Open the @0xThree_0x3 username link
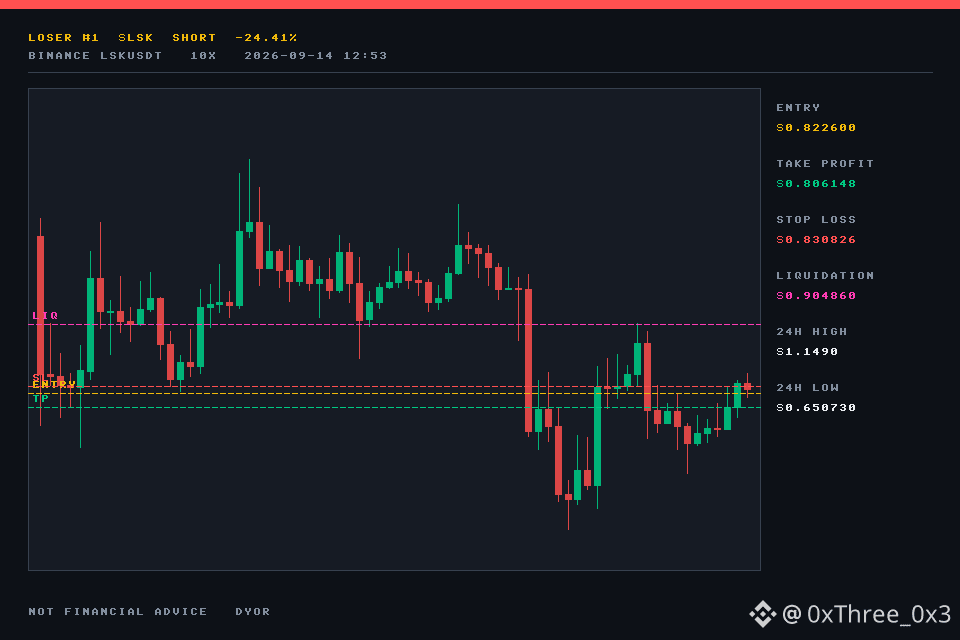Screen dimensions: 960x640 point(867,614)
